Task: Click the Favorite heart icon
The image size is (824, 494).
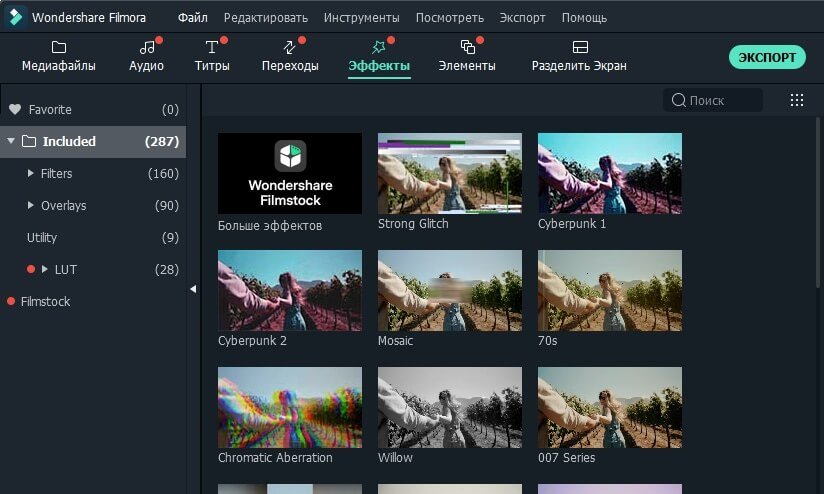Action: click(x=15, y=109)
